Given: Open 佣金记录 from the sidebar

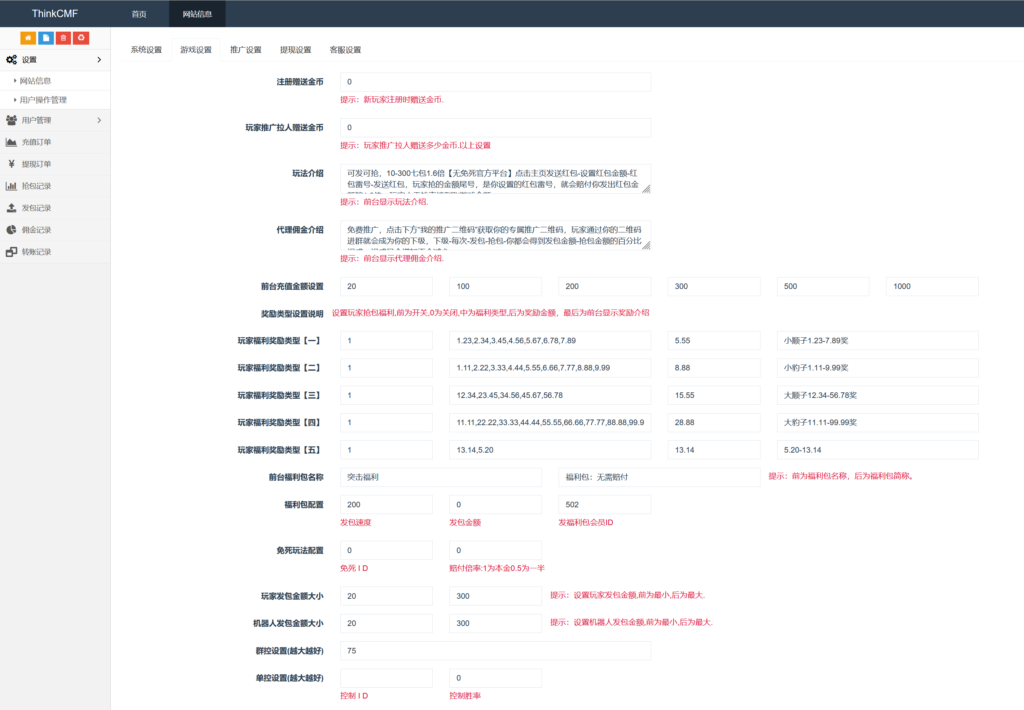Looking at the screenshot, I should (36, 230).
